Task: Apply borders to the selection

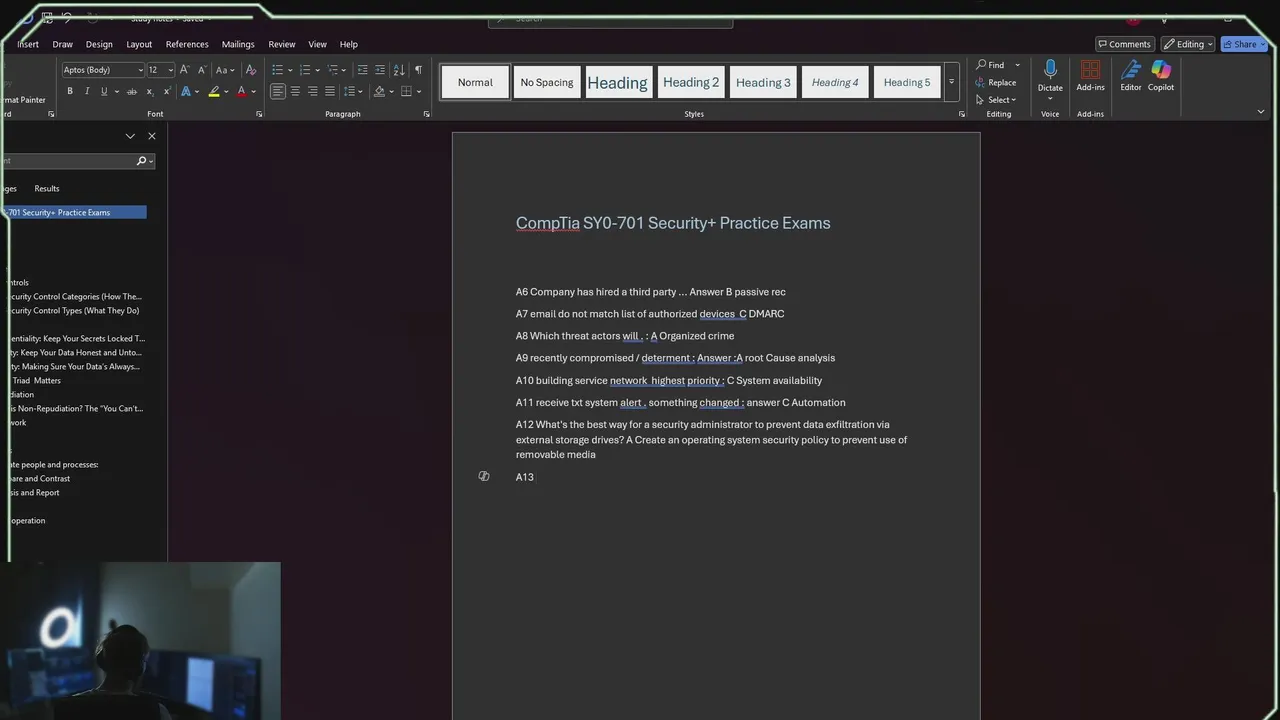Action: click(x=406, y=91)
